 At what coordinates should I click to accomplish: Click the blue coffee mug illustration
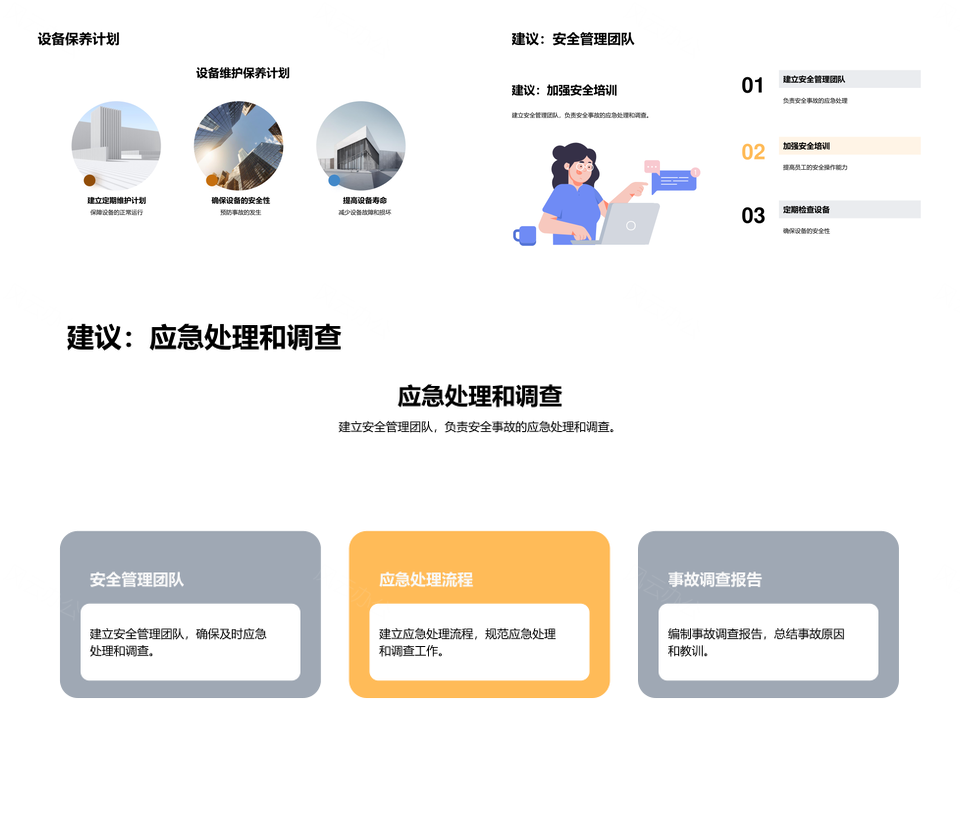[x=525, y=236]
